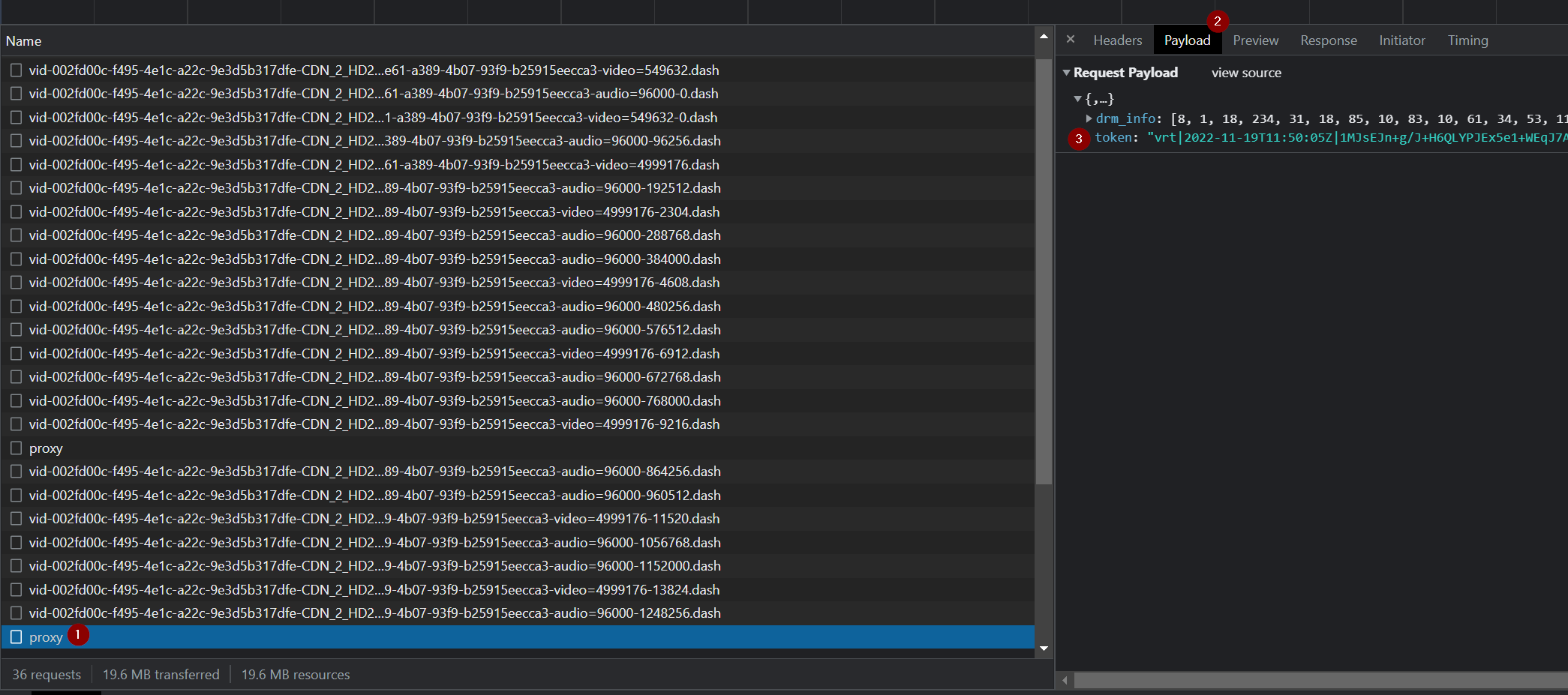Select the audio=96000-960512.dash request row
The width and height of the screenshot is (1568, 695).
[518, 496]
